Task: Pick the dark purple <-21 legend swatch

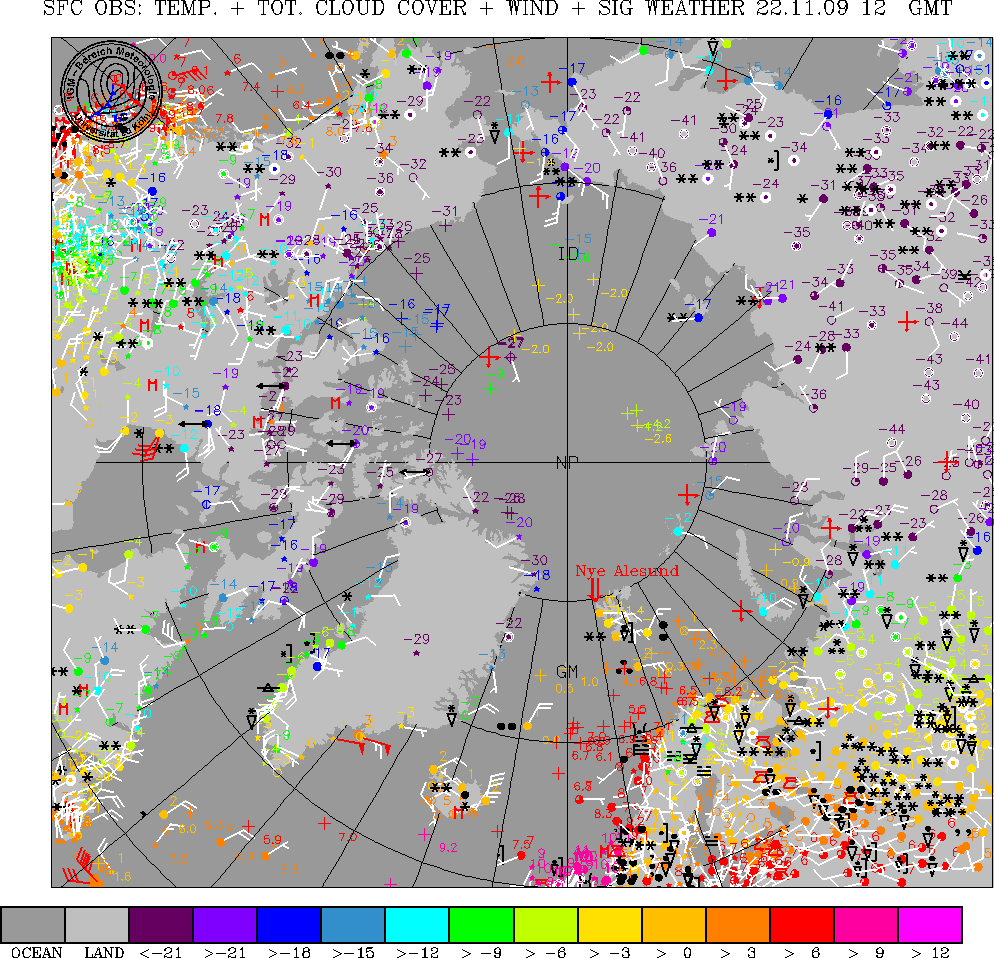Action: (161, 925)
